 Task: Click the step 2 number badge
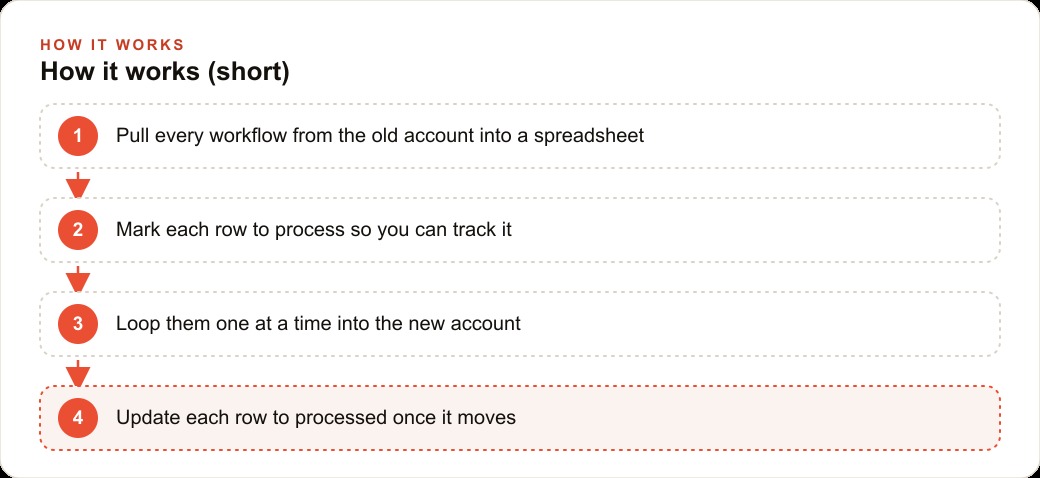pos(78,230)
